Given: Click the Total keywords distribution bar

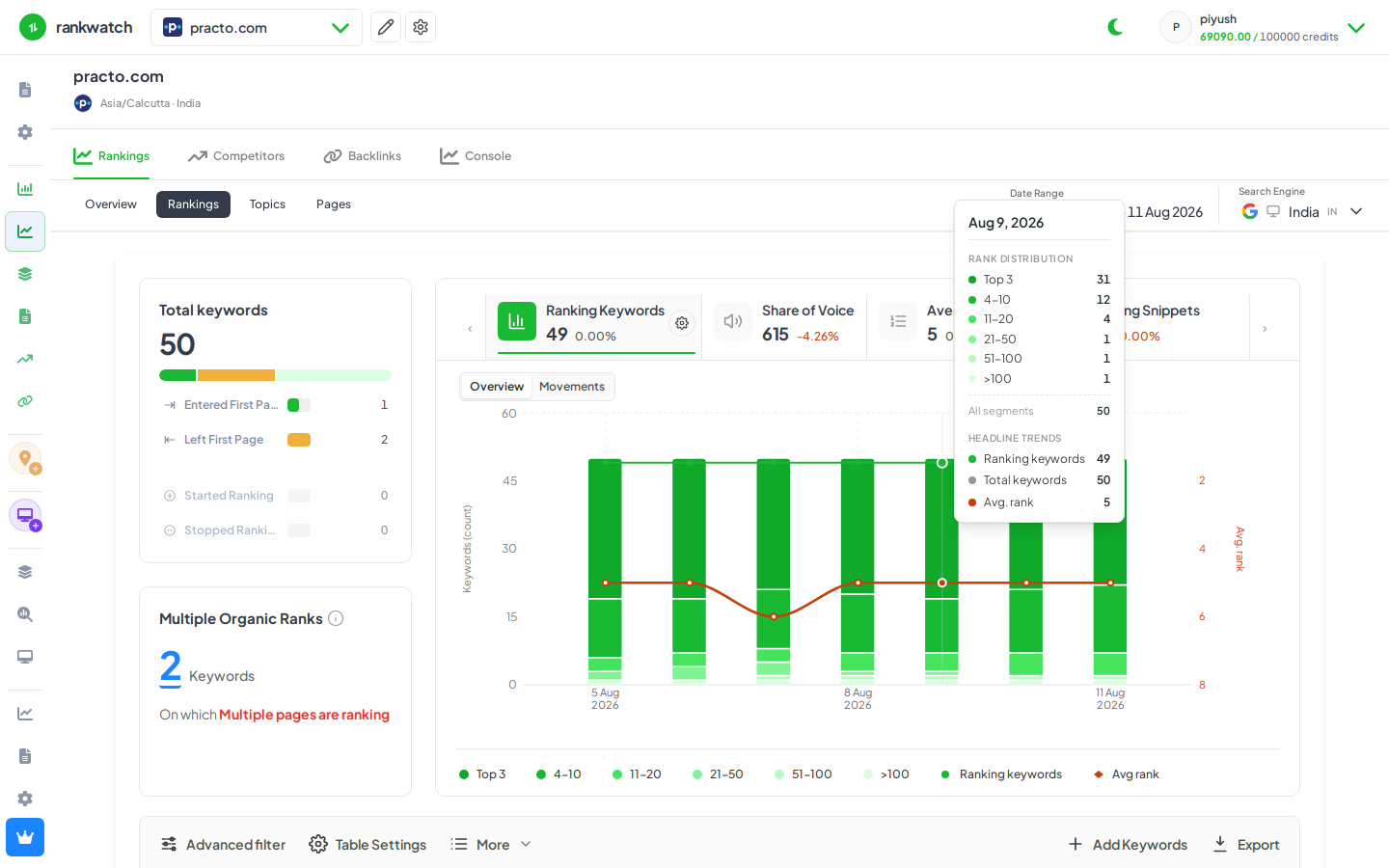Looking at the screenshot, I should coord(275,375).
